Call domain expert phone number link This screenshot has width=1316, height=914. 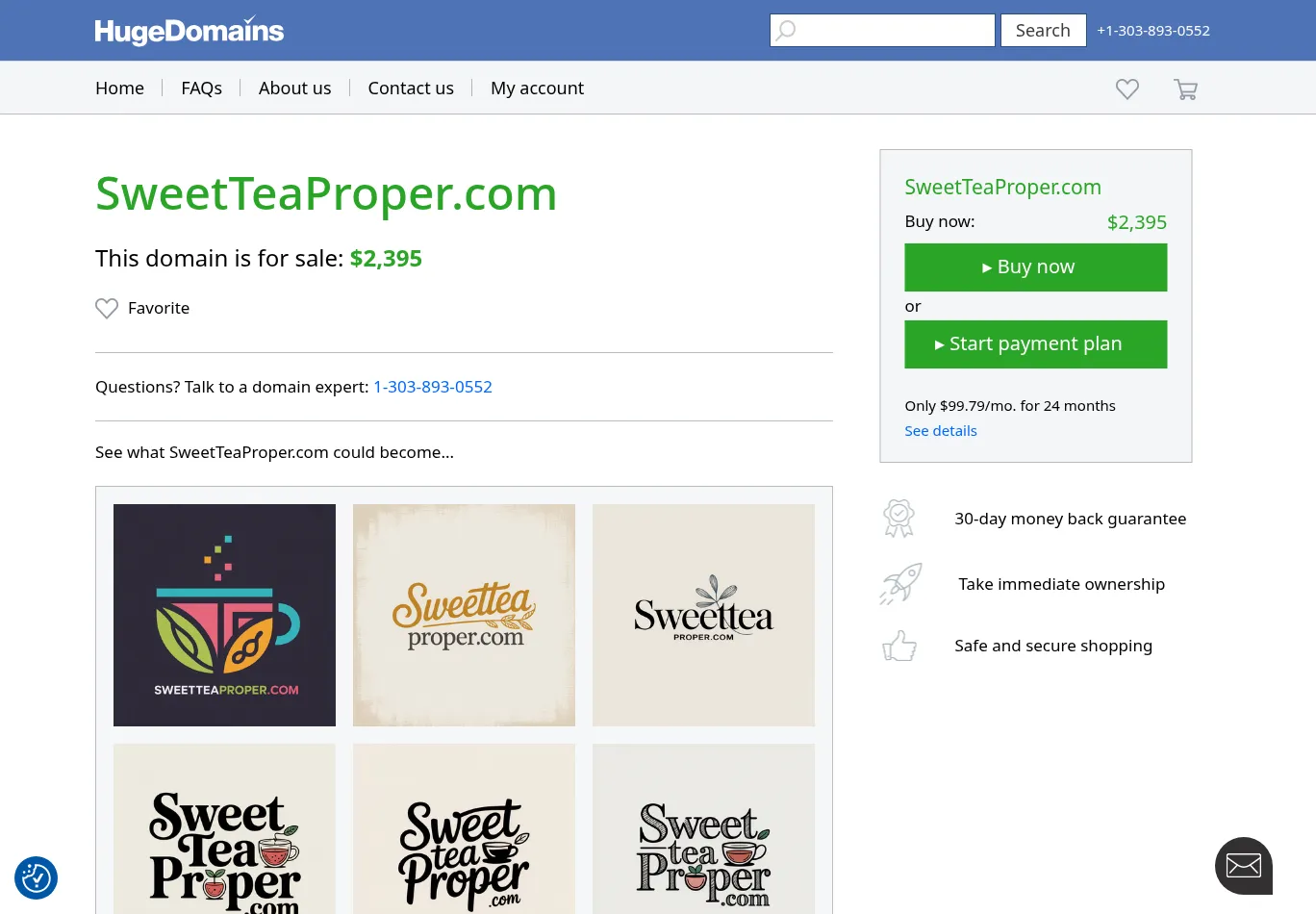432,387
